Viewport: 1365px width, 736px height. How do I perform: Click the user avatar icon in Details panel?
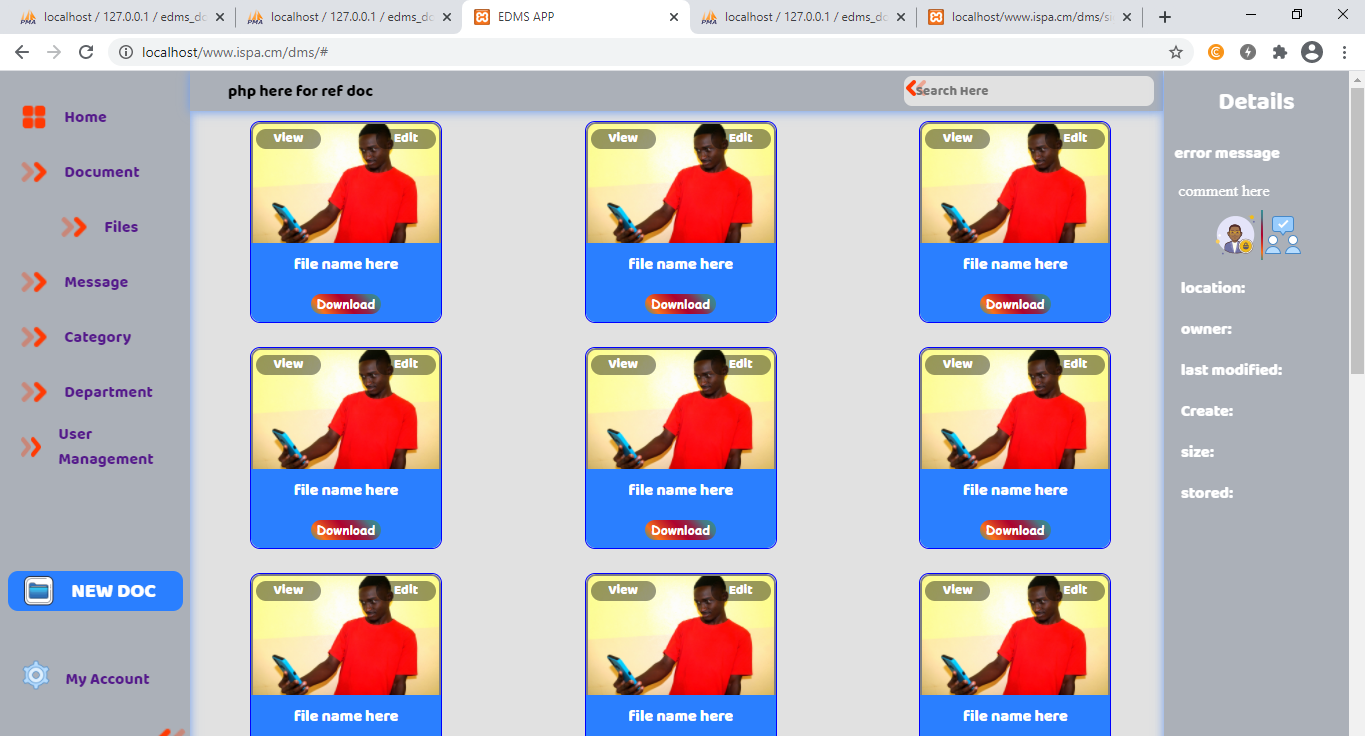click(1236, 235)
